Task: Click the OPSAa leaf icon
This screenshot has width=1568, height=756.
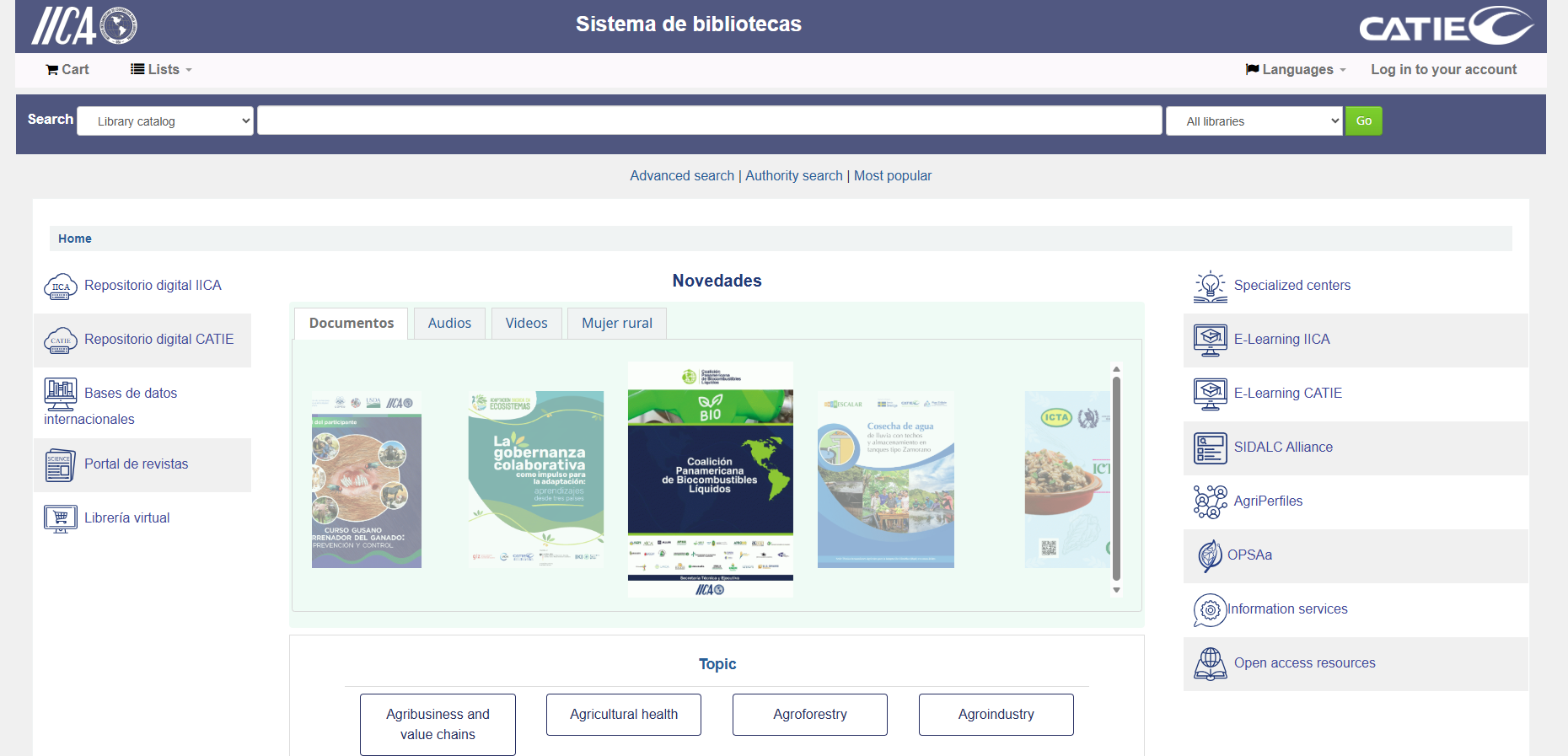Action: click(1210, 555)
